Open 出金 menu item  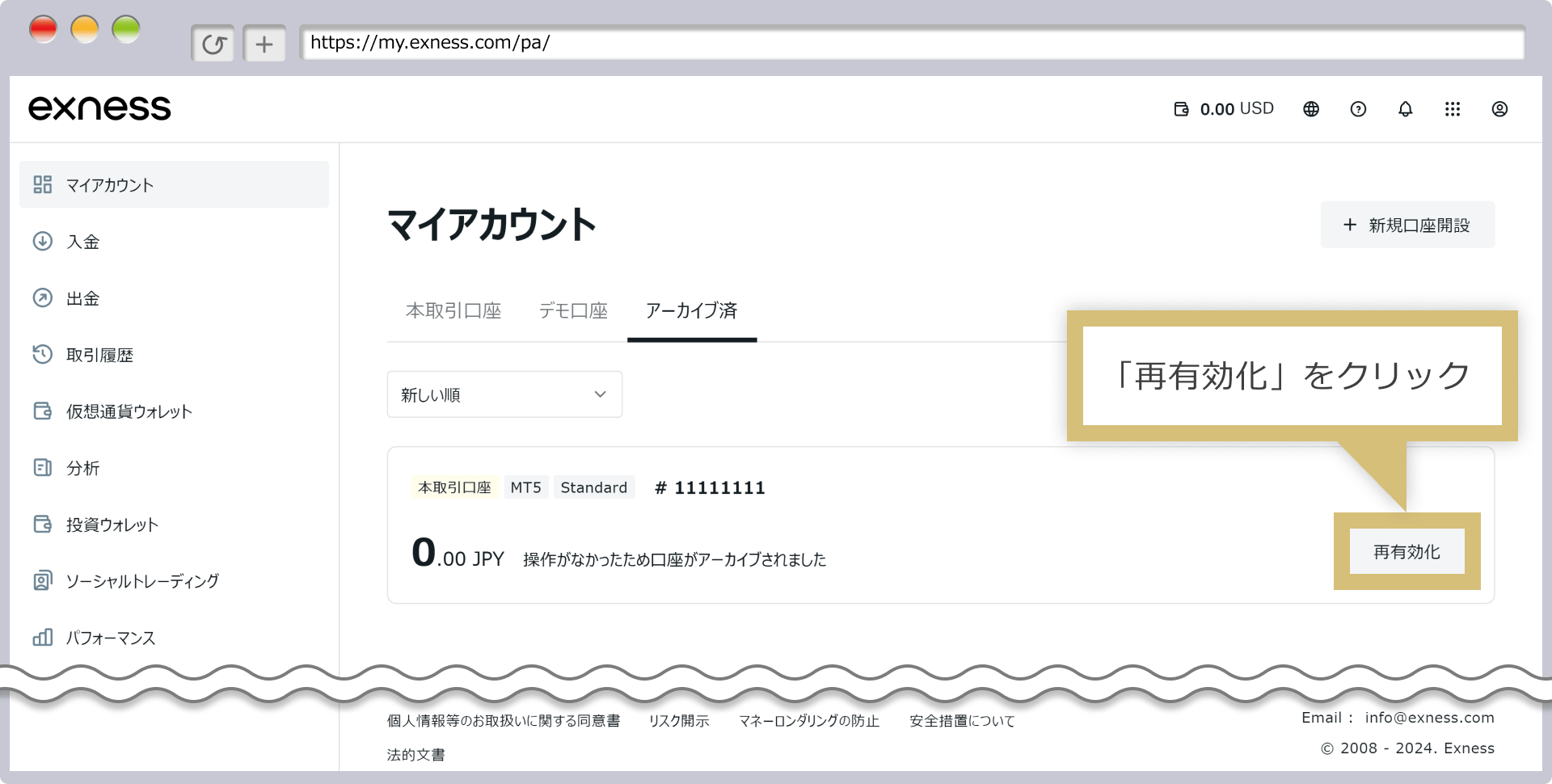(x=174, y=297)
